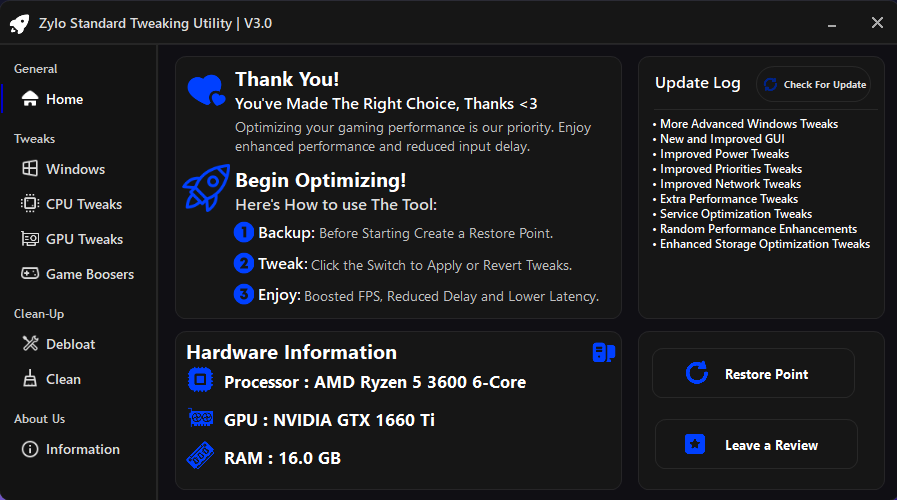This screenshot has width=897, height=500.
Task: Close the Zylo utility window
Action: click(x=877, y=23)
